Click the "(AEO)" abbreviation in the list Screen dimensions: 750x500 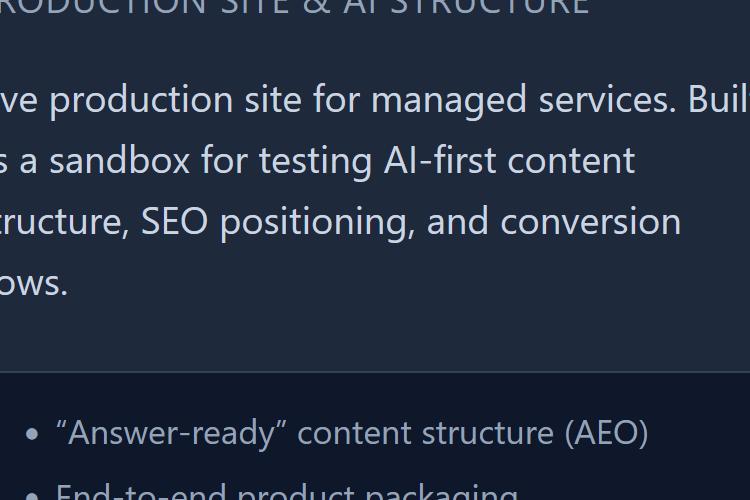(606, 433)
